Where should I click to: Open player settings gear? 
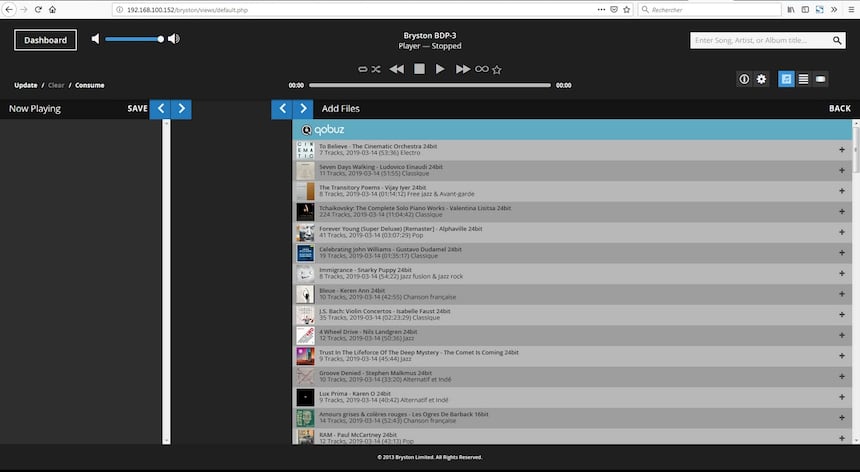pos(761,79)
